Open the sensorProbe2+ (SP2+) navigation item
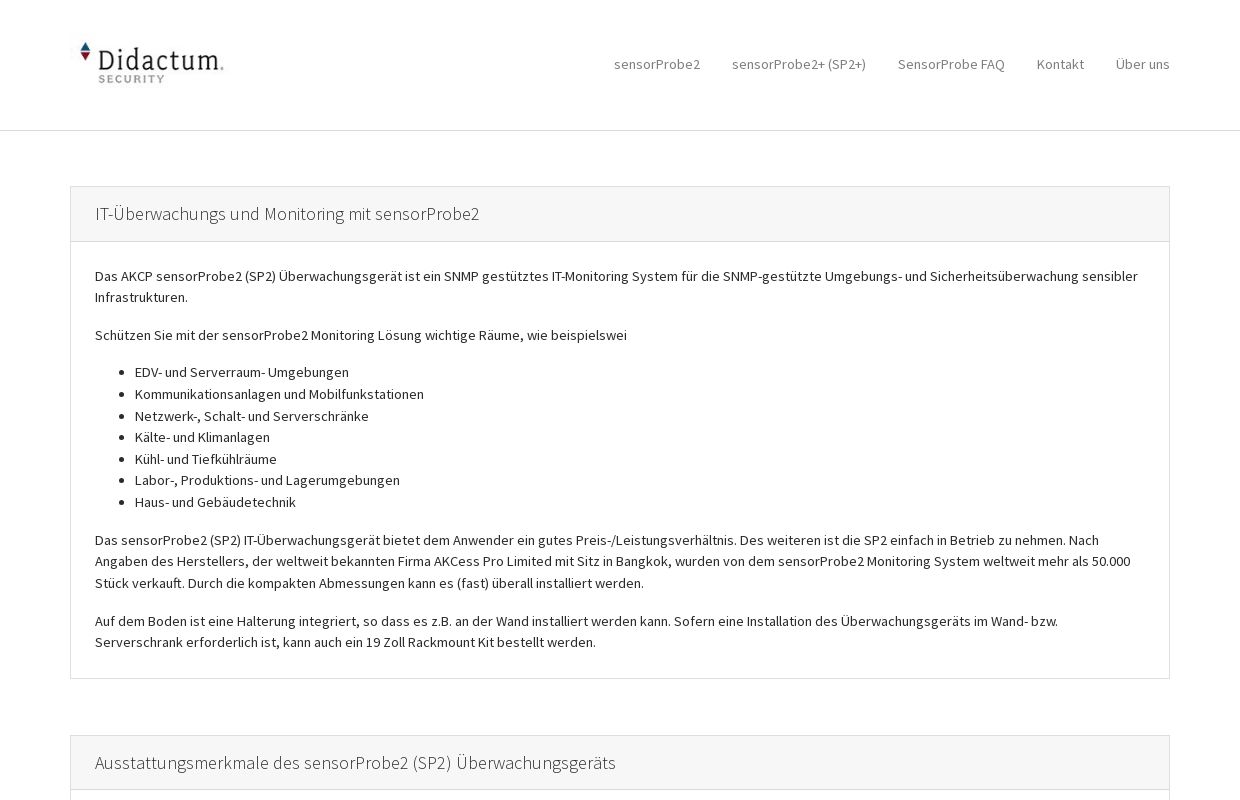The height and width of the screenshot is (800, 1240). coord(799,64)
